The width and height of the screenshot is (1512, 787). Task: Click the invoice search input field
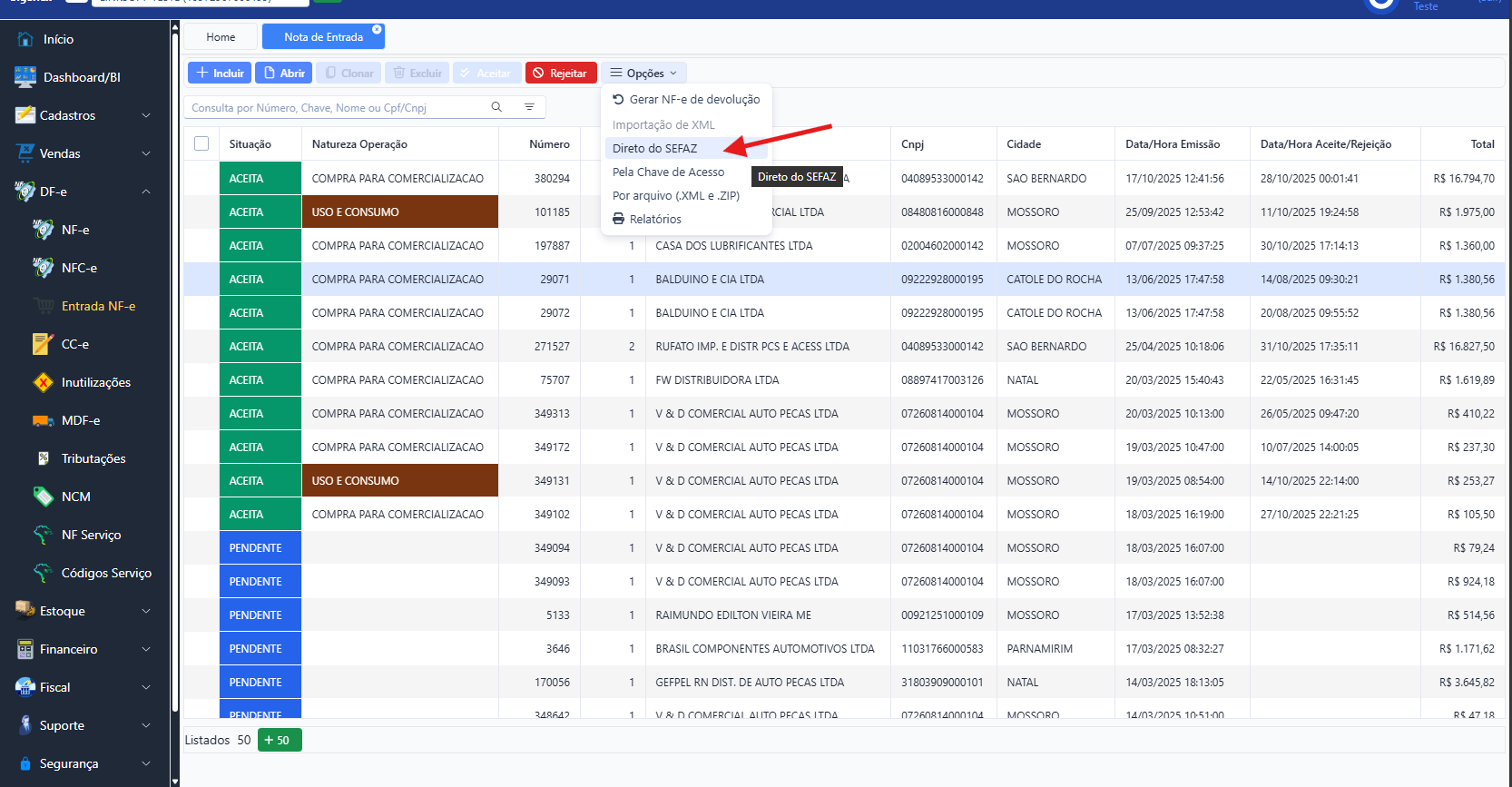[336, 107]
